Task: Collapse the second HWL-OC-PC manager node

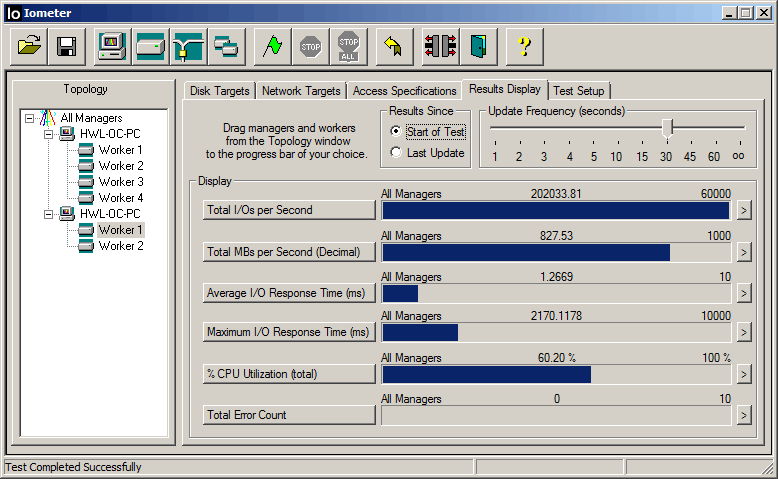Action: coord(48,214)
